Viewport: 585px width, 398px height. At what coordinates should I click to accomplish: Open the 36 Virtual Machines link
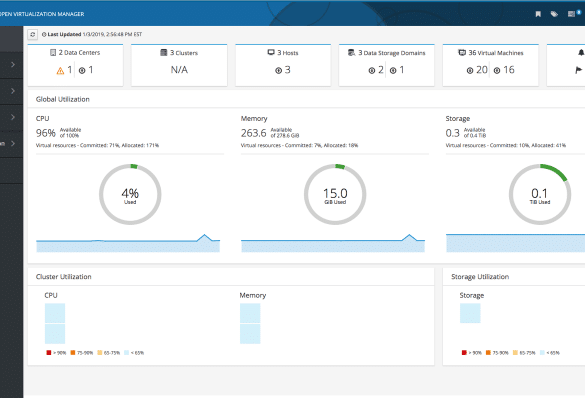(496, 53)
